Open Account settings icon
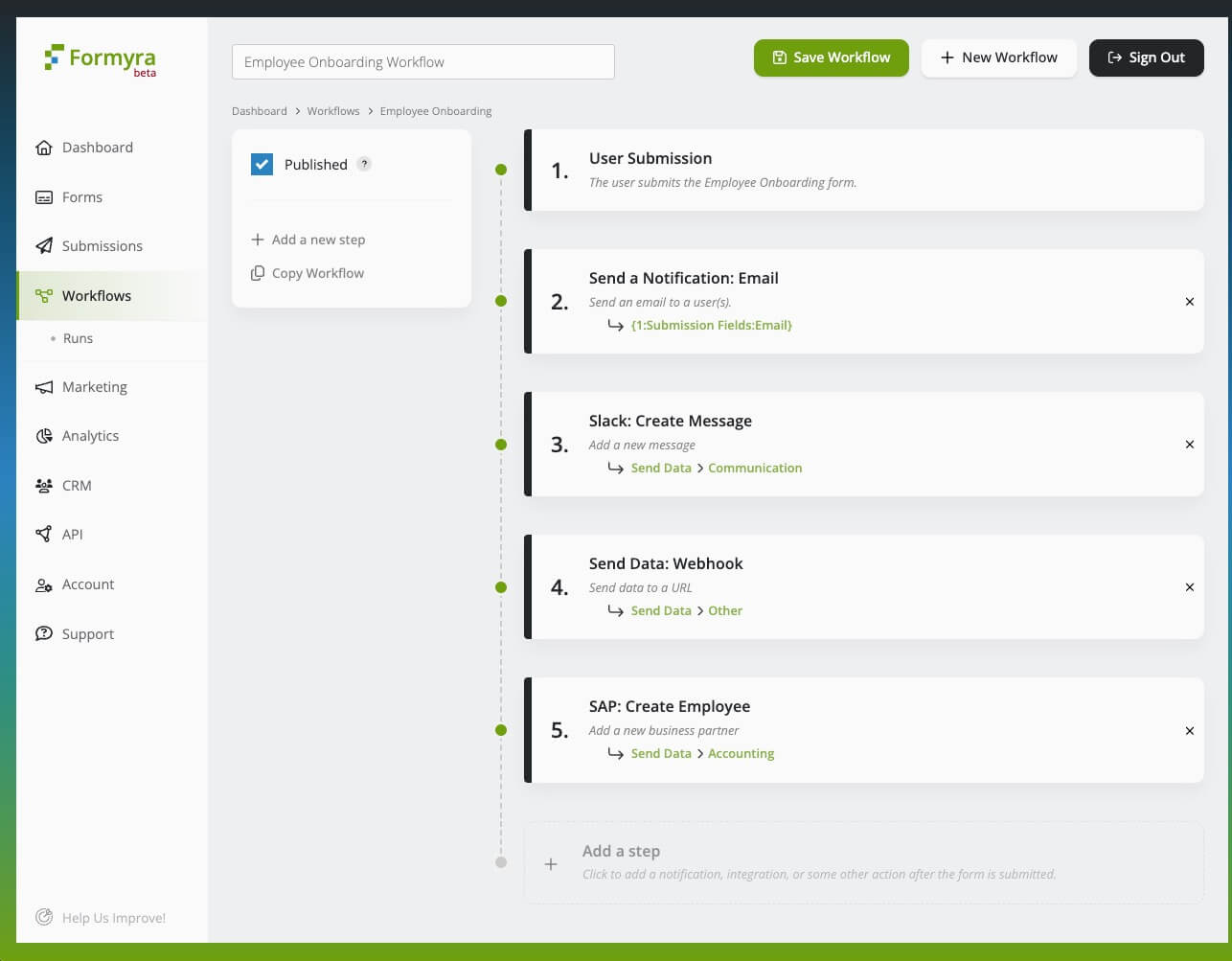The height and width of the screenshot is (961, 1232). 44,584
